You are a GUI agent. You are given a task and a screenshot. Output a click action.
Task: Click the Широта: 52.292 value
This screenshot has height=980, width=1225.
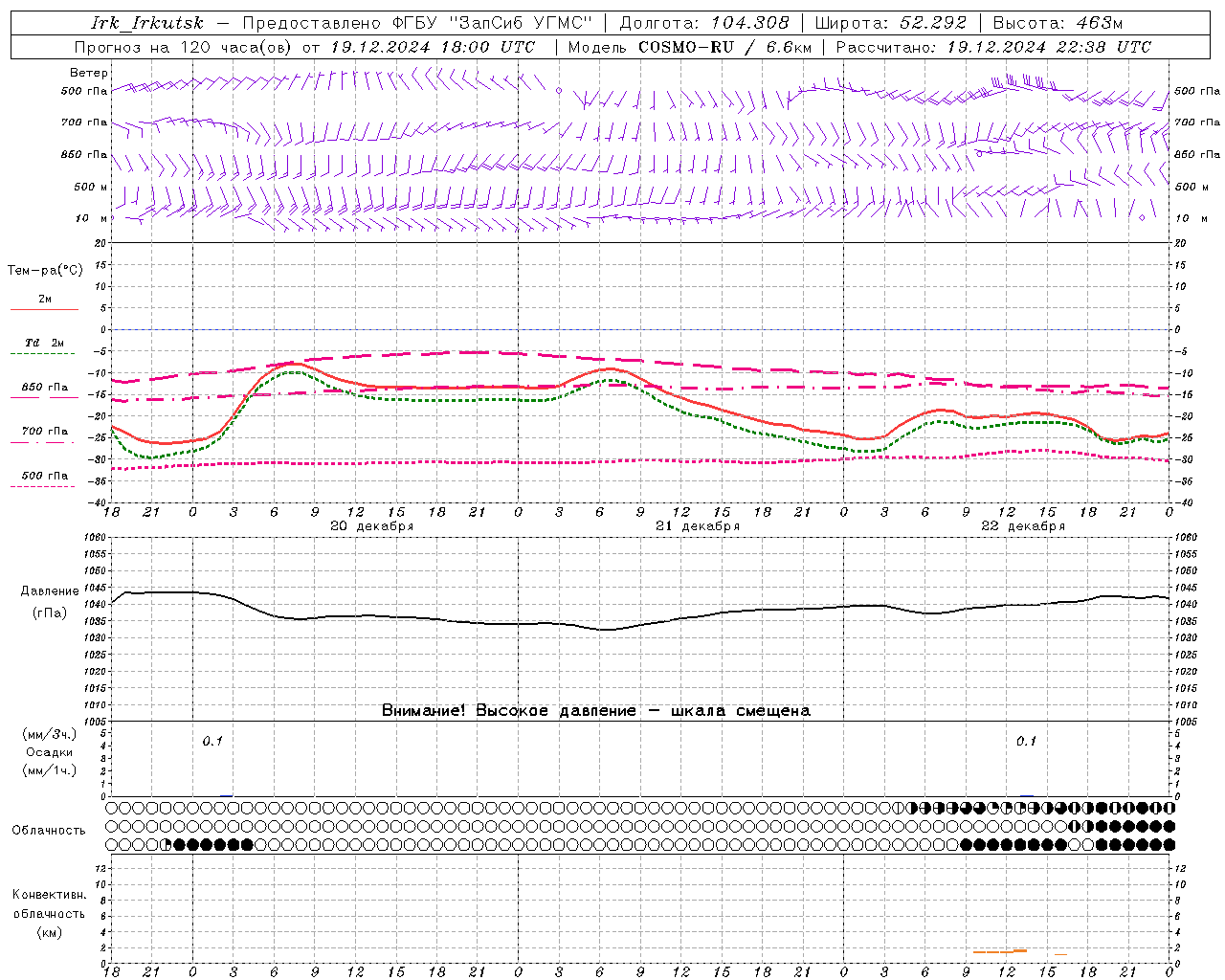[x=891, y=23]
